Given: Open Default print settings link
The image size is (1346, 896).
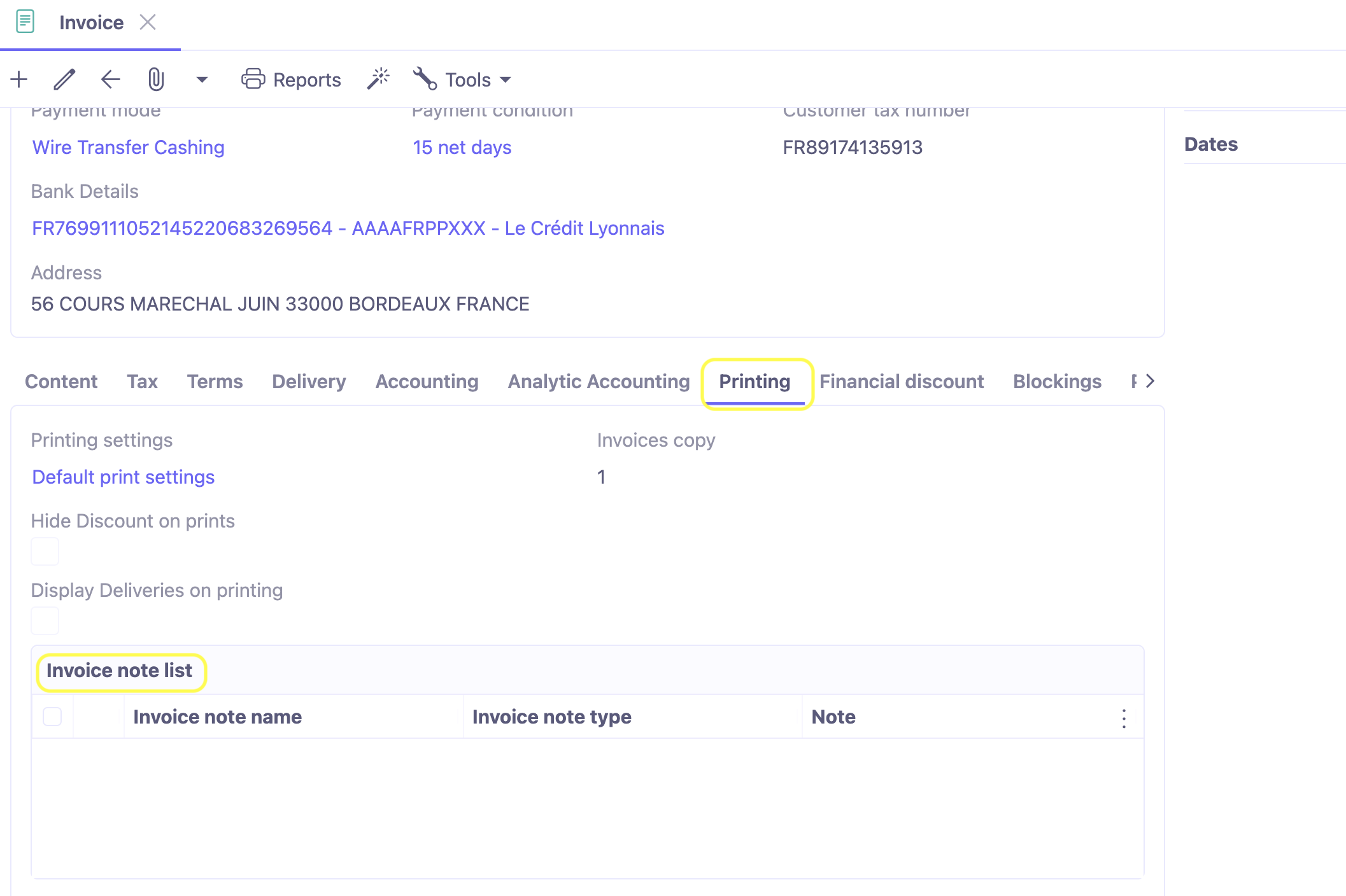Looking at the screenshot, I should [123, 477].
